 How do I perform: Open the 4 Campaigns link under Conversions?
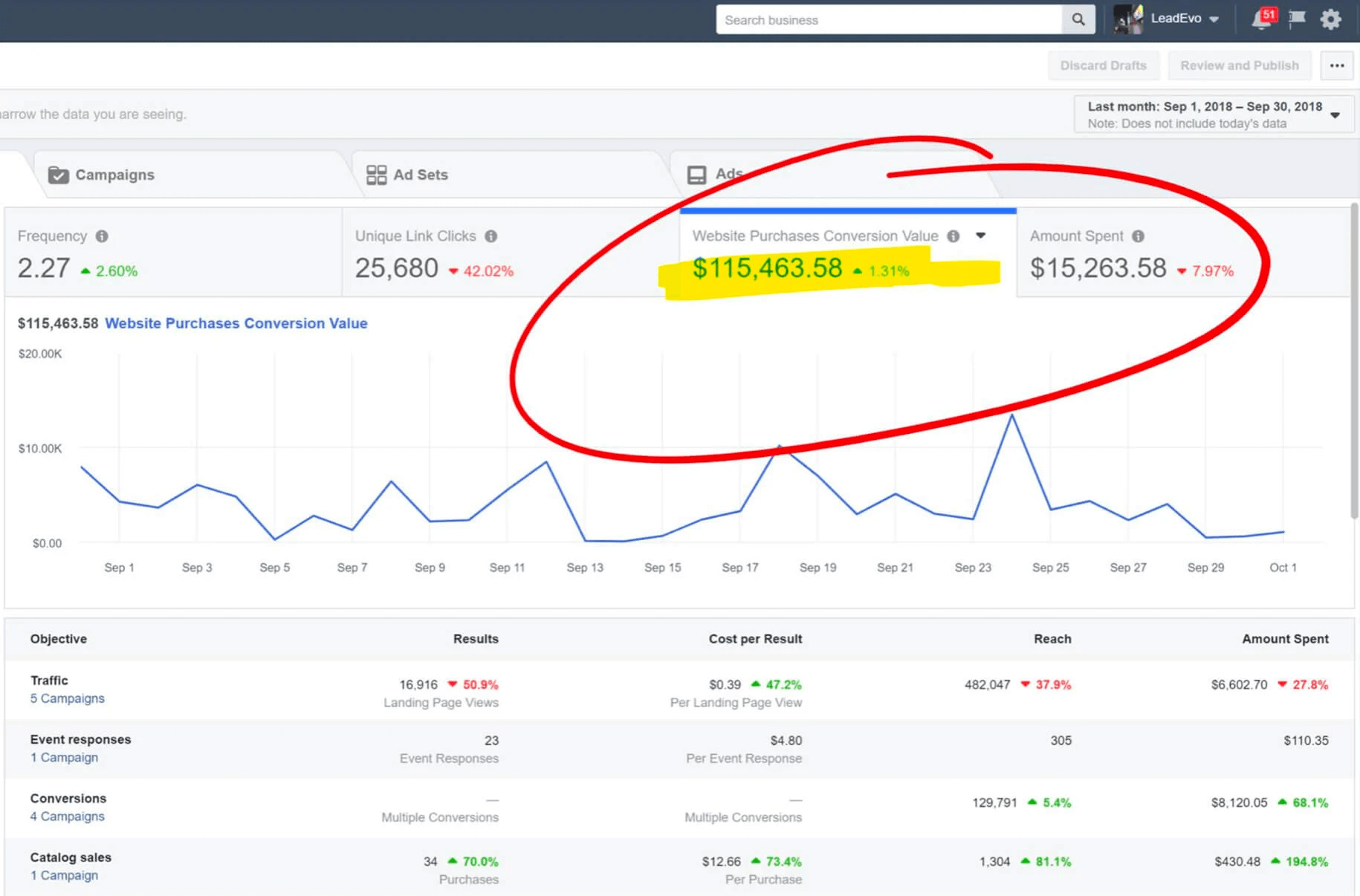click(x=67, y=817)
